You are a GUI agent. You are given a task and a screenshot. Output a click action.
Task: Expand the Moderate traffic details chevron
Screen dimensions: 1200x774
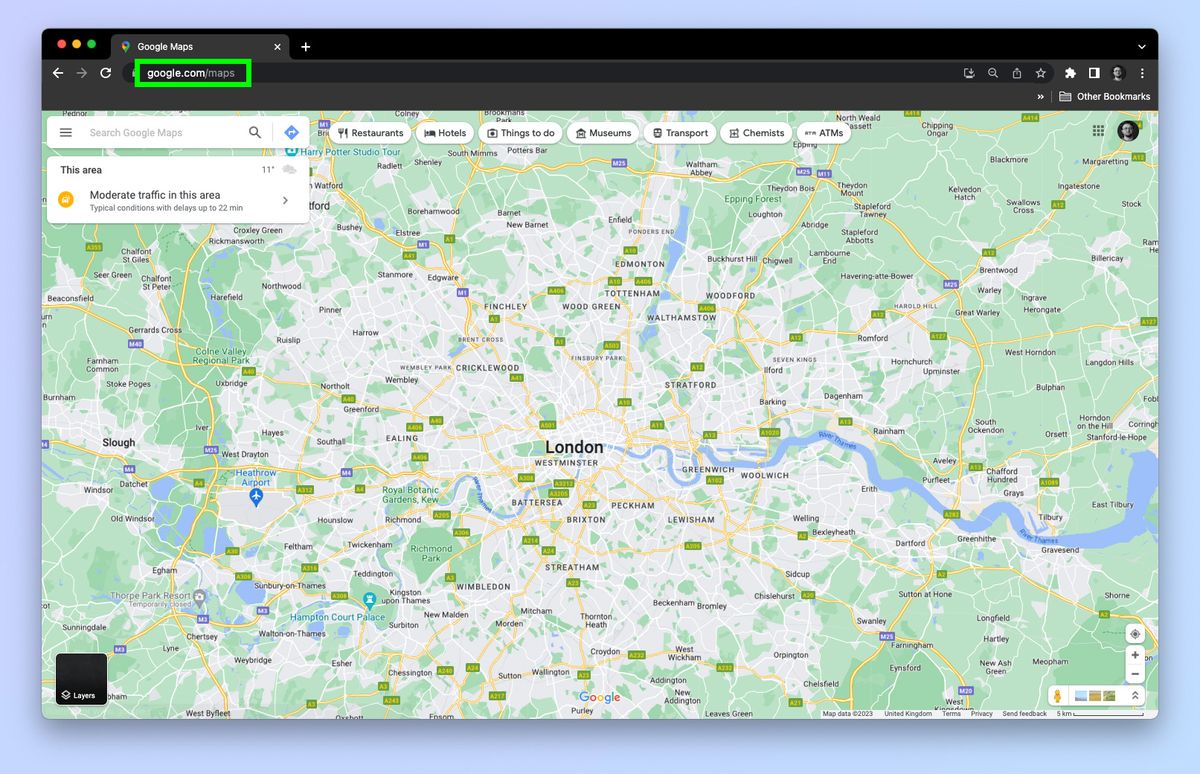point(285,199)
